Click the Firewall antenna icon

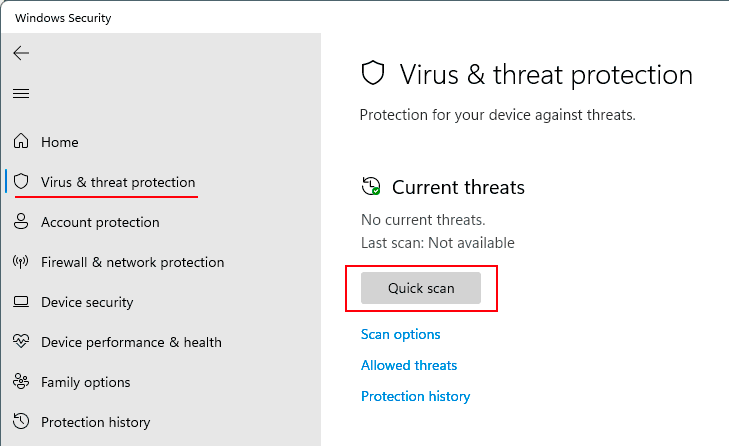[21, 262]
